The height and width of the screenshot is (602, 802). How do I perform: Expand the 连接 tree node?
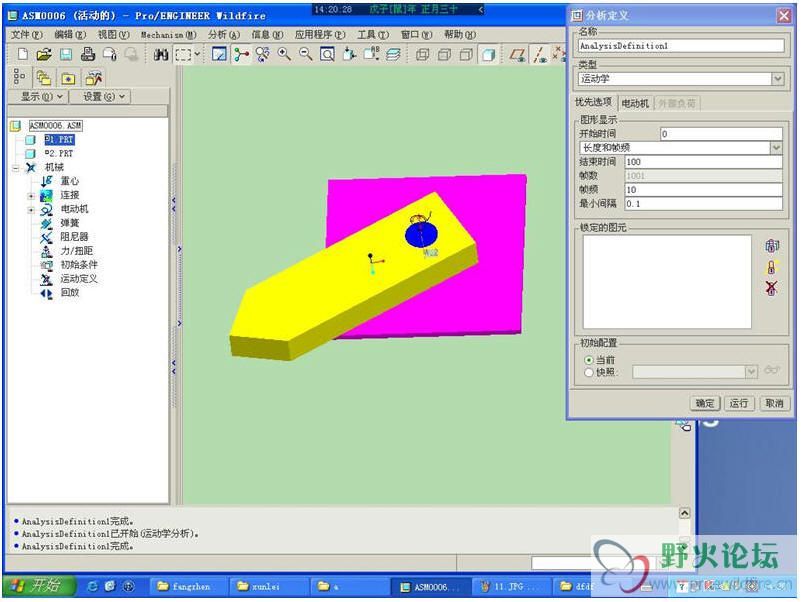31,196
